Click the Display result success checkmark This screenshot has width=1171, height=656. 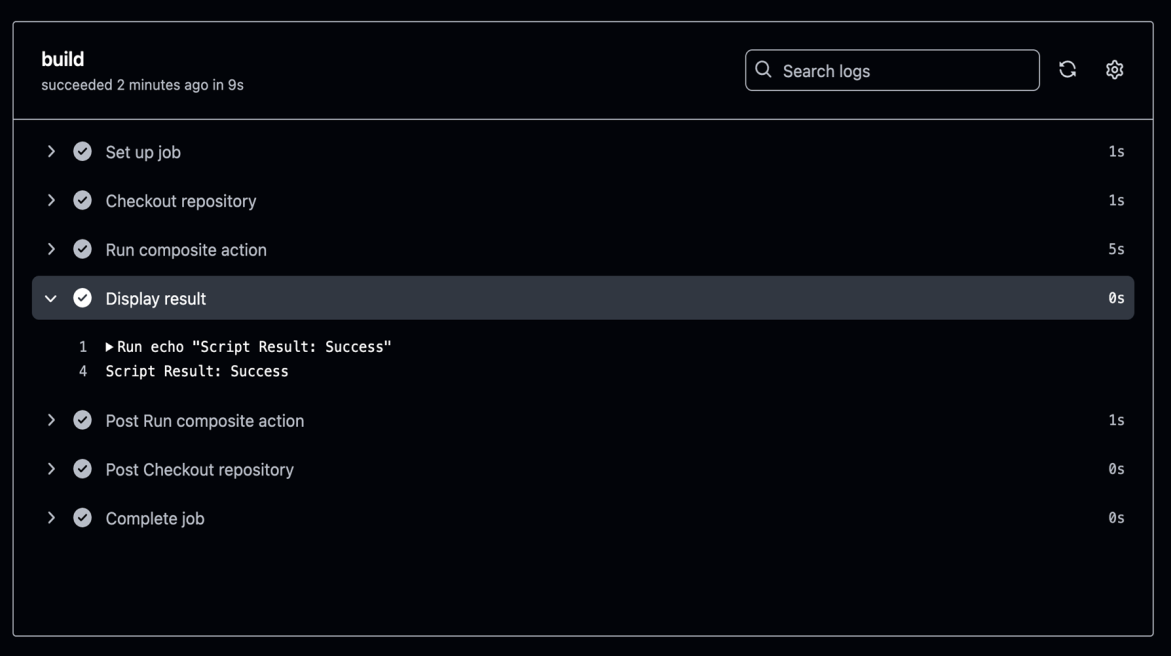[82, 298]
